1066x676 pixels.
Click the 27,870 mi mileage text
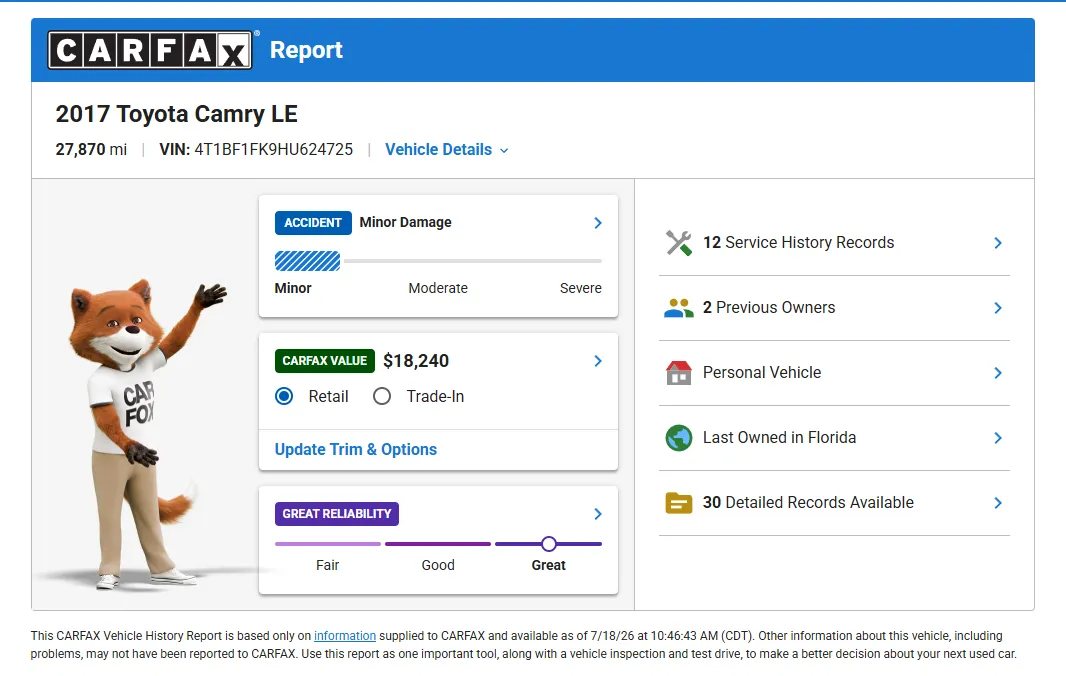(x=91, y=150)
